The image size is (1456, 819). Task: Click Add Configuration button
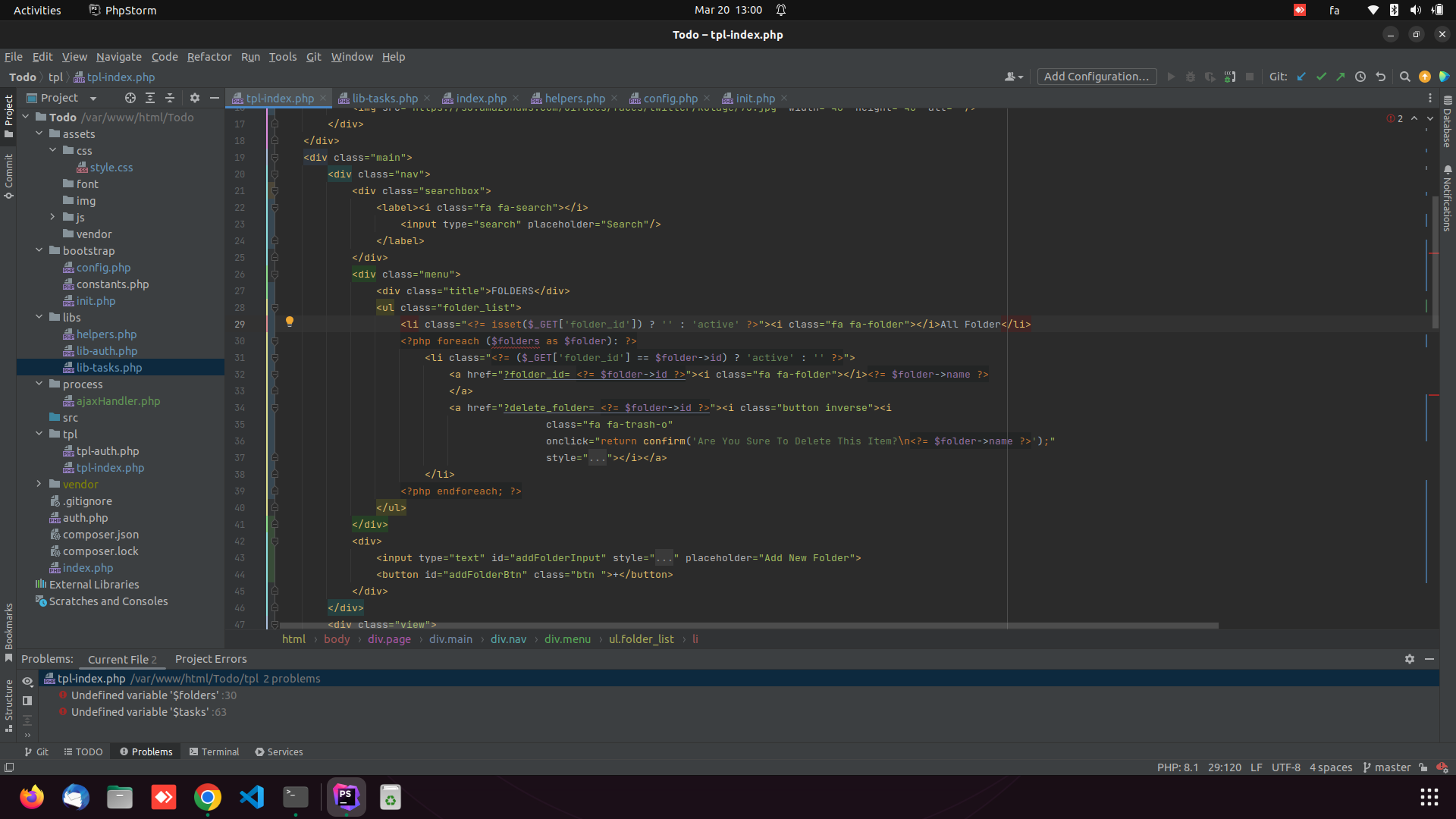point(1097,77)
